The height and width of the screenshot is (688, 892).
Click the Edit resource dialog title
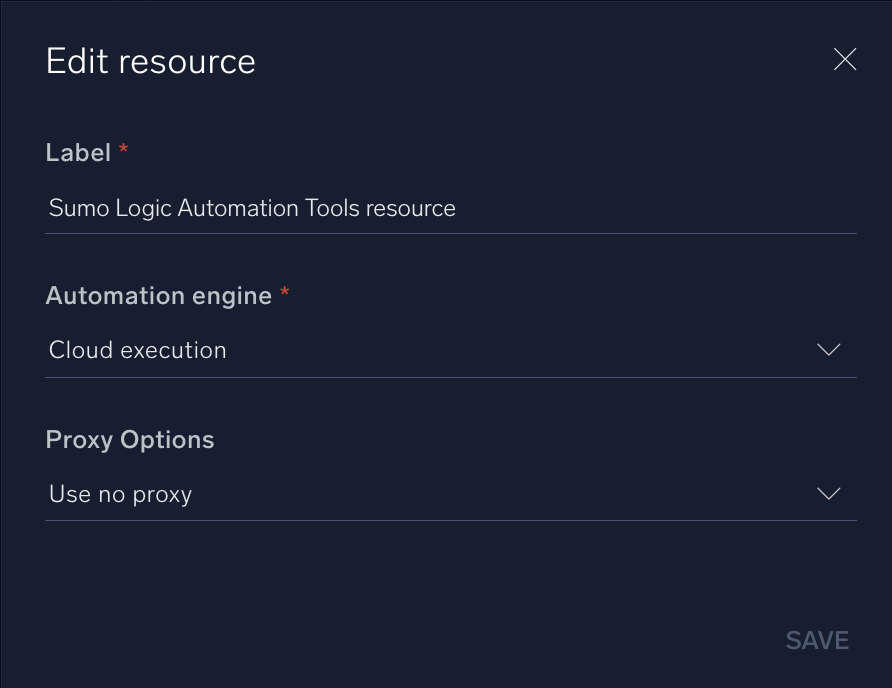(x=150, y=60)
